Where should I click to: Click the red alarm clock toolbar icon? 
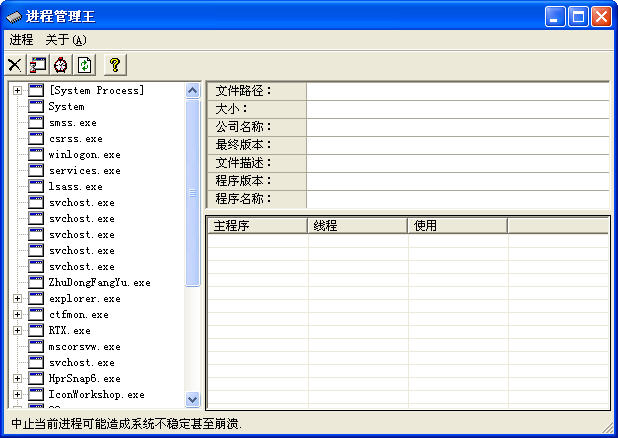61,65
